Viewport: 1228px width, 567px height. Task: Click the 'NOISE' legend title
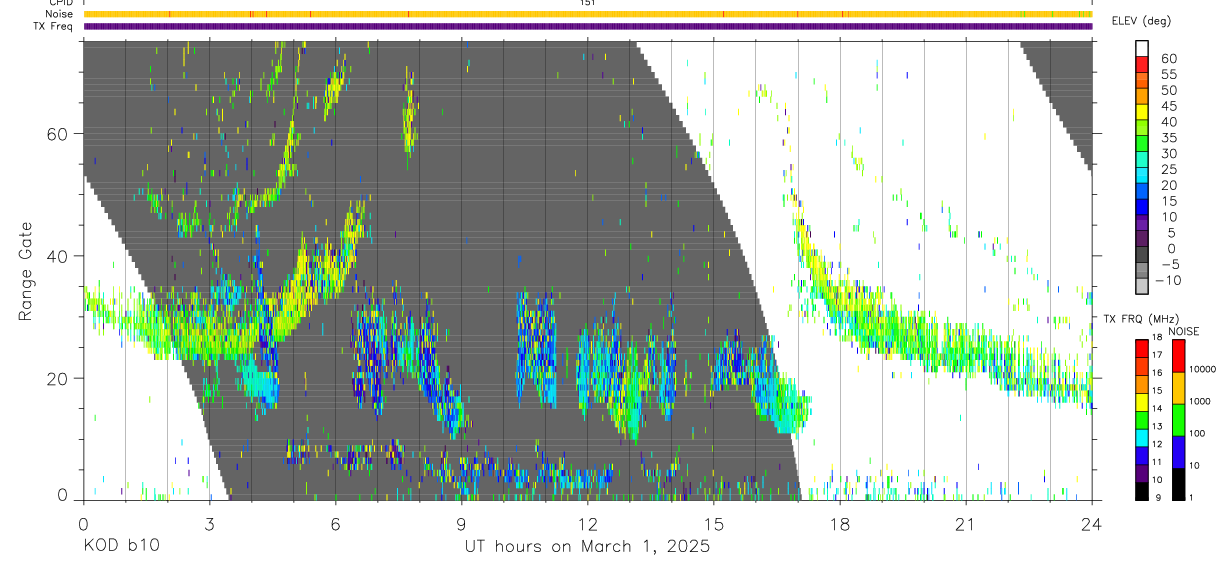tap(1183, 331)
